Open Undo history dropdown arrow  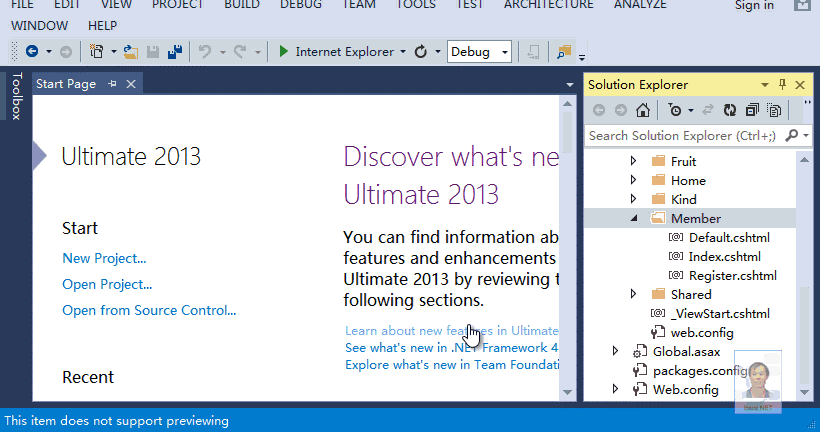coord(223,52)
